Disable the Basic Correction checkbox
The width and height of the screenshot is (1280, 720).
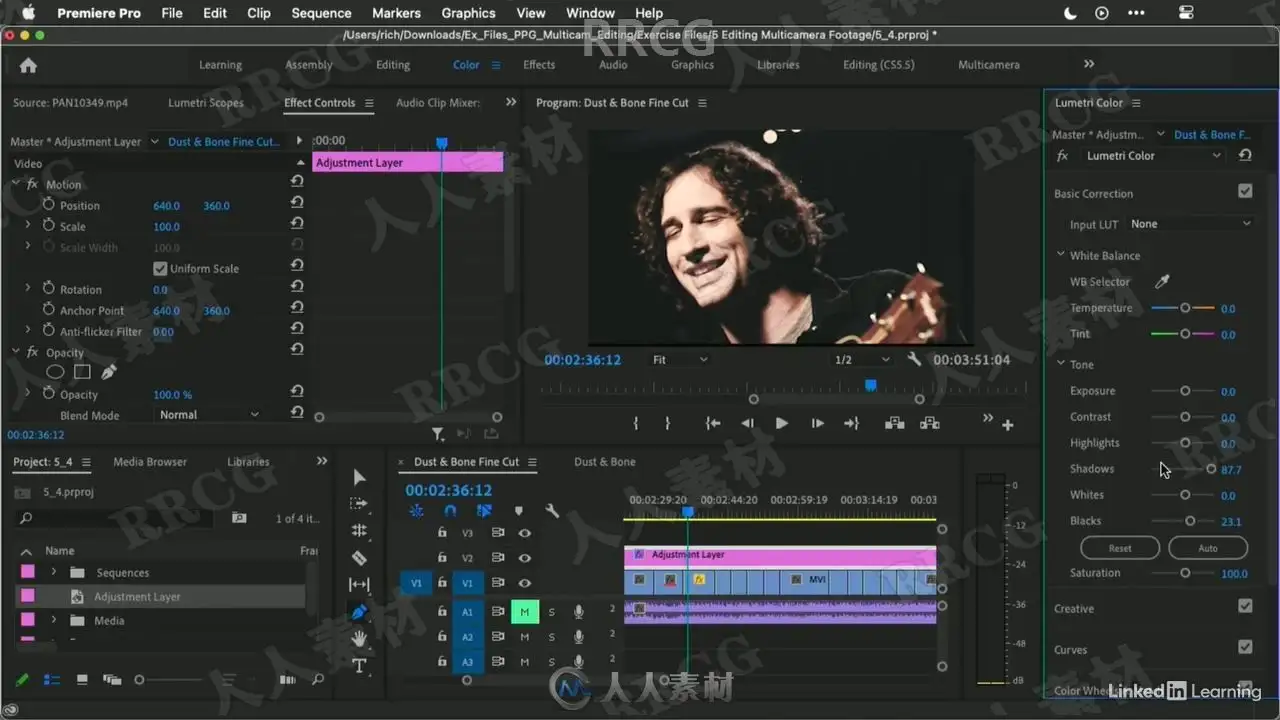pyautogui.click(x=1245, y=191)
